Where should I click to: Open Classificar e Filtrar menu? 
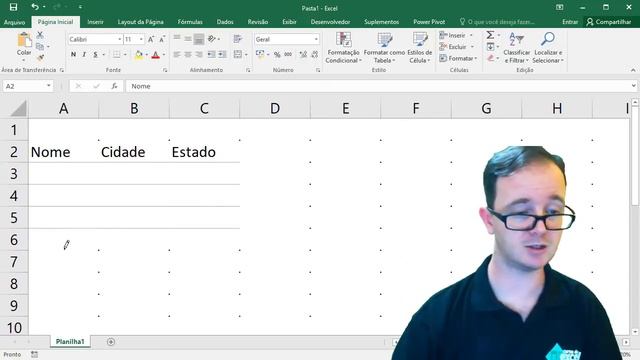[516, 48]
